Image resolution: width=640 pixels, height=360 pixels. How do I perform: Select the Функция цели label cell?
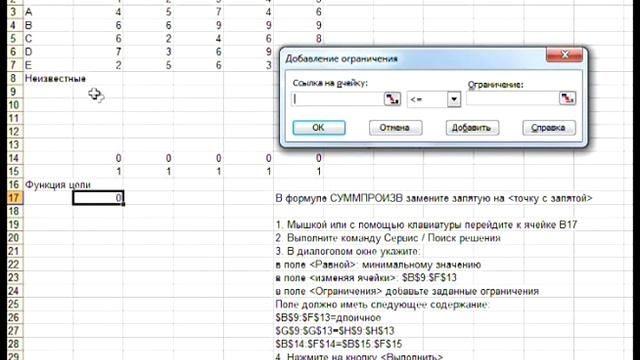[x=58, y=184]
